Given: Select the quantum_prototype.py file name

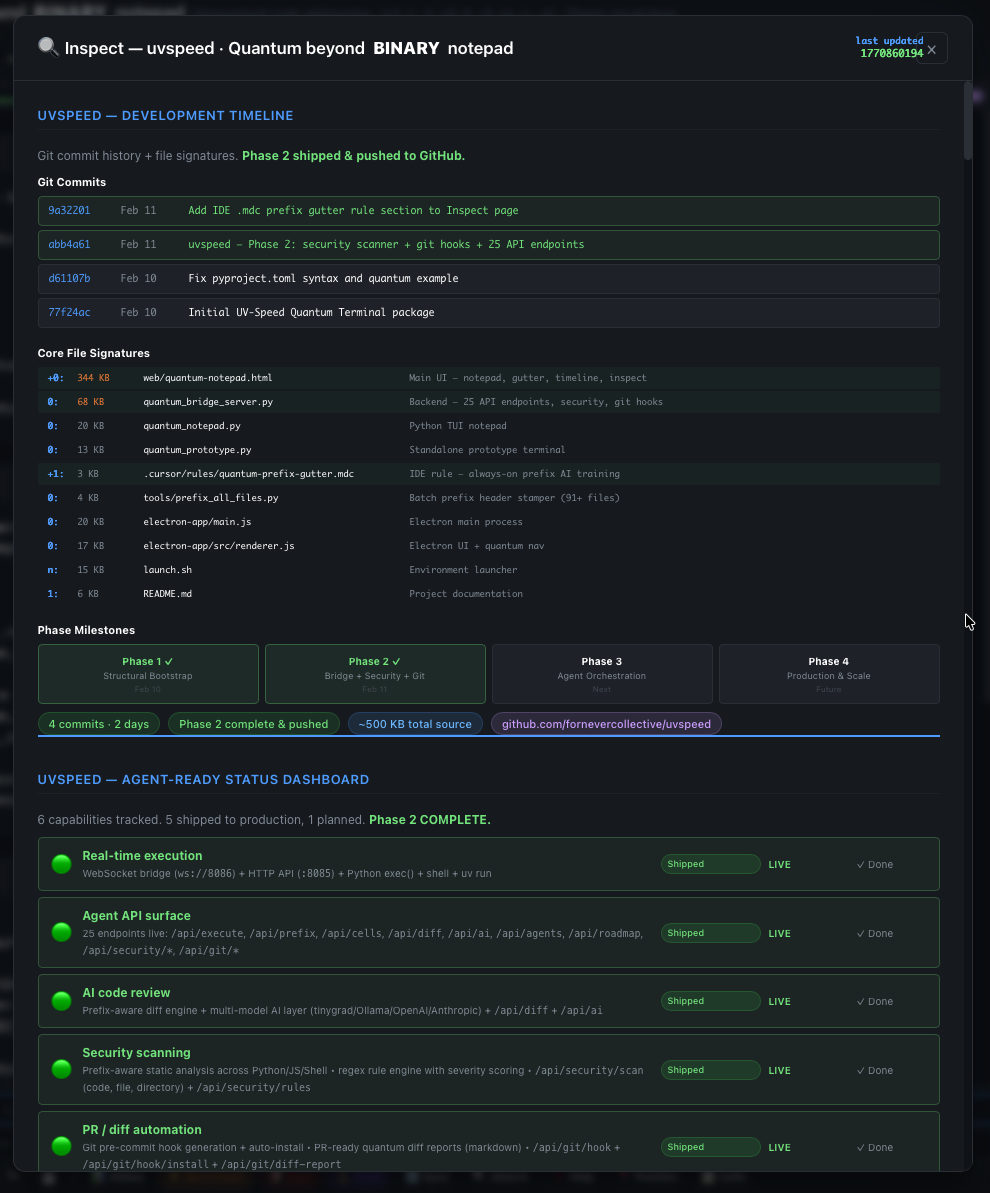Looking at the screenshot, I should click(197, 450).
